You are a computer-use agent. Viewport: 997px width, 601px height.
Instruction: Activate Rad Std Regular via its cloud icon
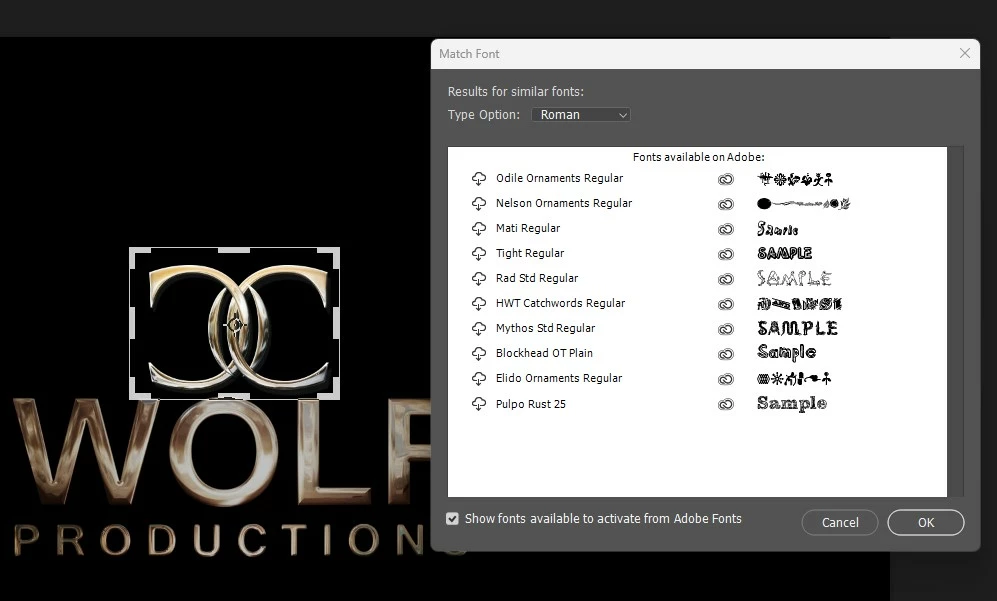click(x=479, y=279)
